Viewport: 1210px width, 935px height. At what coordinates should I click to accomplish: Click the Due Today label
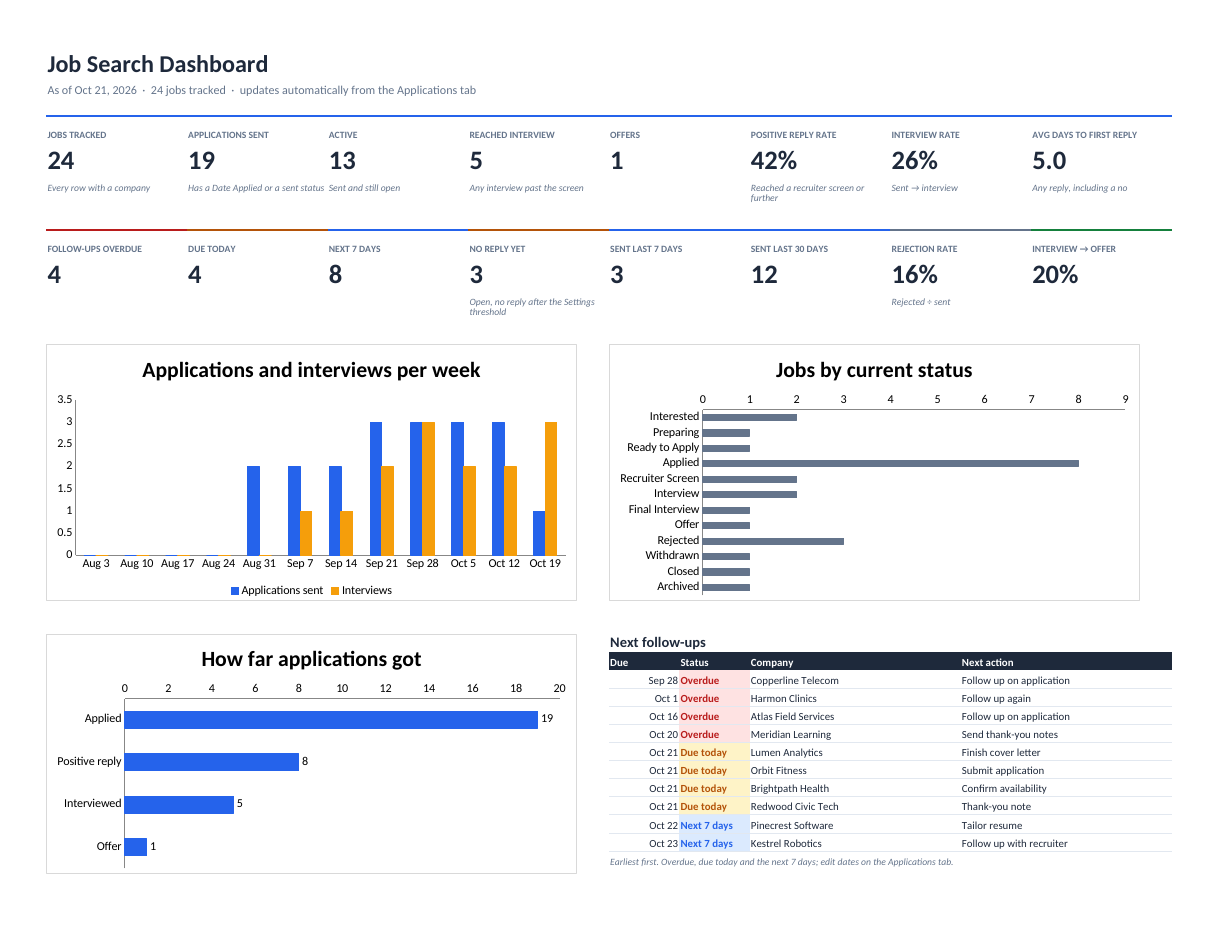pyautogui.click(x=212, y=249)
